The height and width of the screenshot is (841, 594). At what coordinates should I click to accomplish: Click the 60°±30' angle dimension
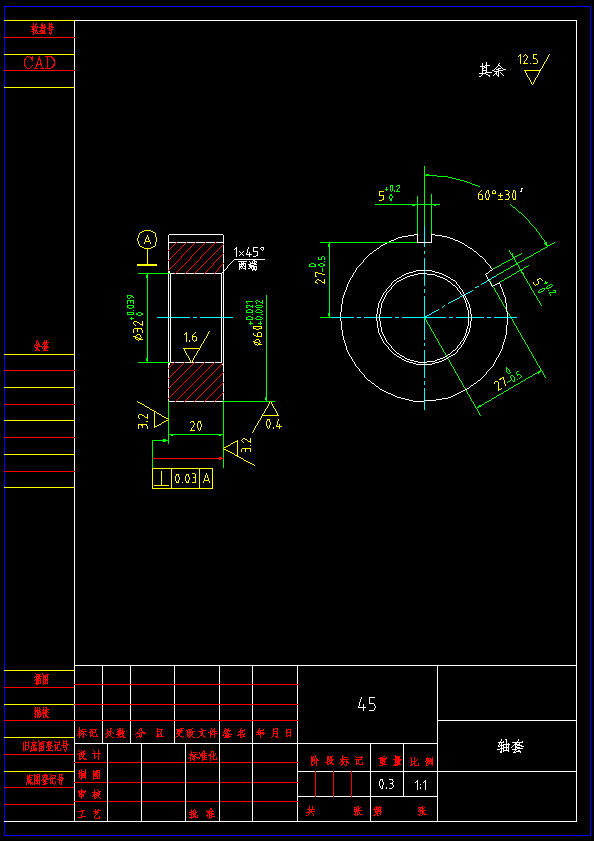(500, 195)
